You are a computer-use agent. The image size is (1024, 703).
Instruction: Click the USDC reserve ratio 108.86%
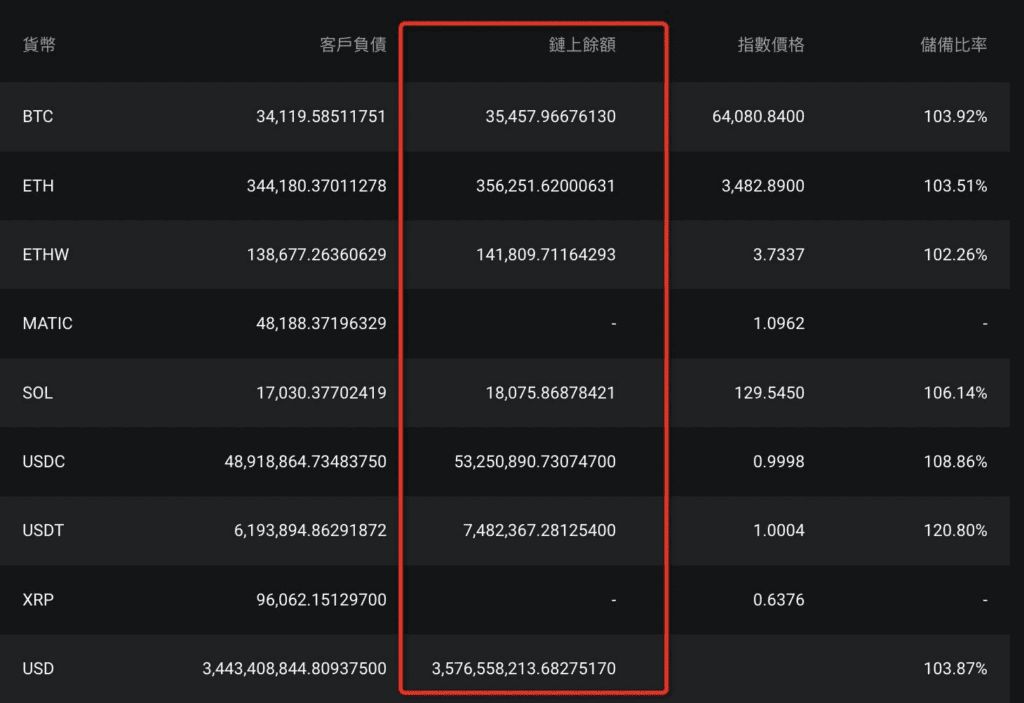coord(955,462)
